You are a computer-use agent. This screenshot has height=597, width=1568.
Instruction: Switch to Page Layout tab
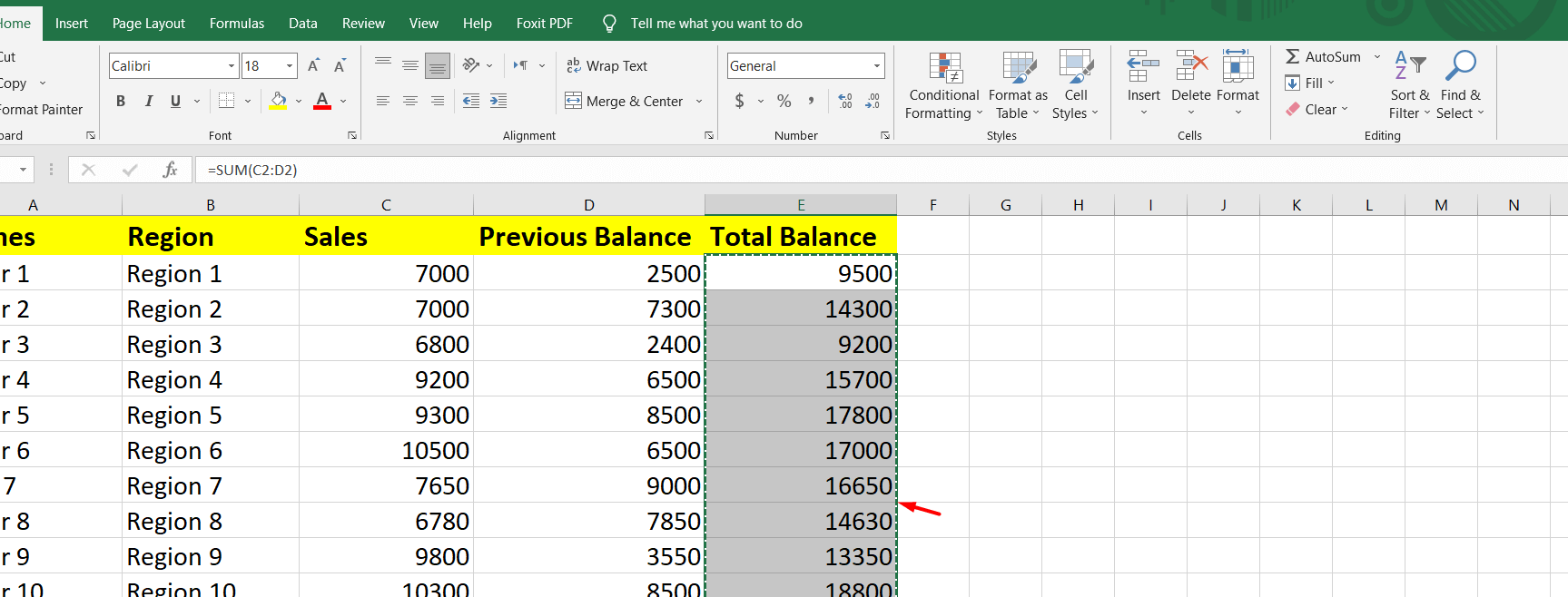[x=149, y=24]
